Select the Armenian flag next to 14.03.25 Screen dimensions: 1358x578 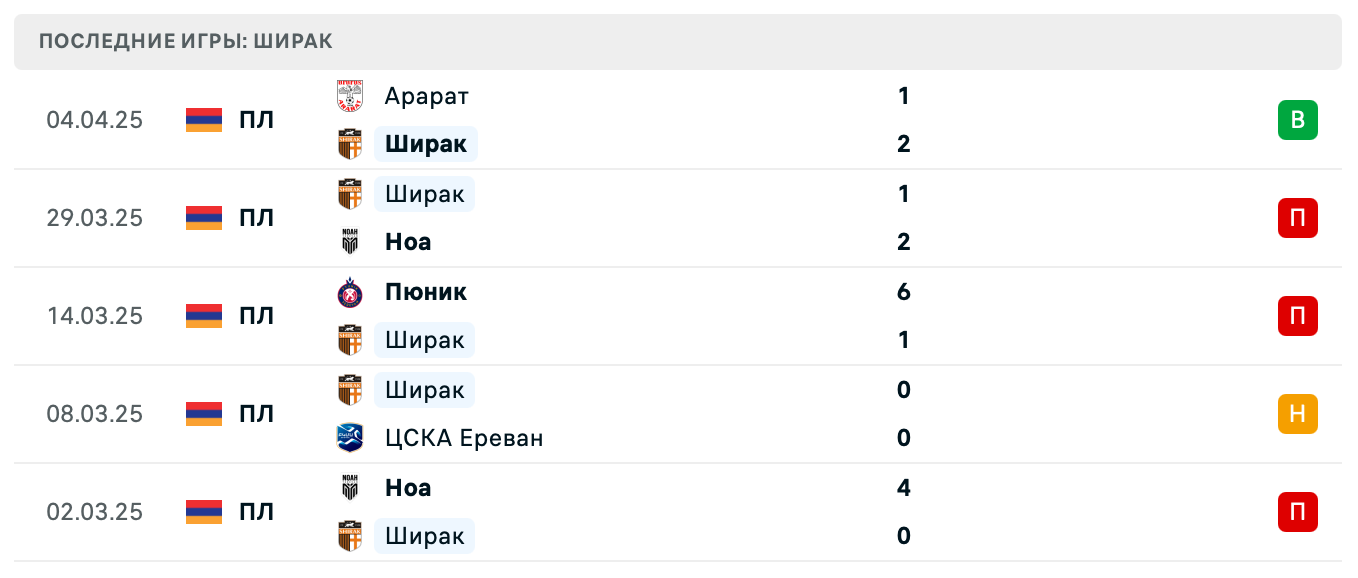point(203,316)
